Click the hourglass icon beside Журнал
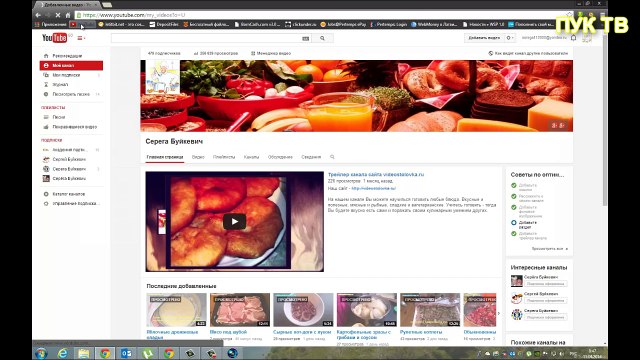Viewport: 640px width, 360px height. (x=46, y=84)
